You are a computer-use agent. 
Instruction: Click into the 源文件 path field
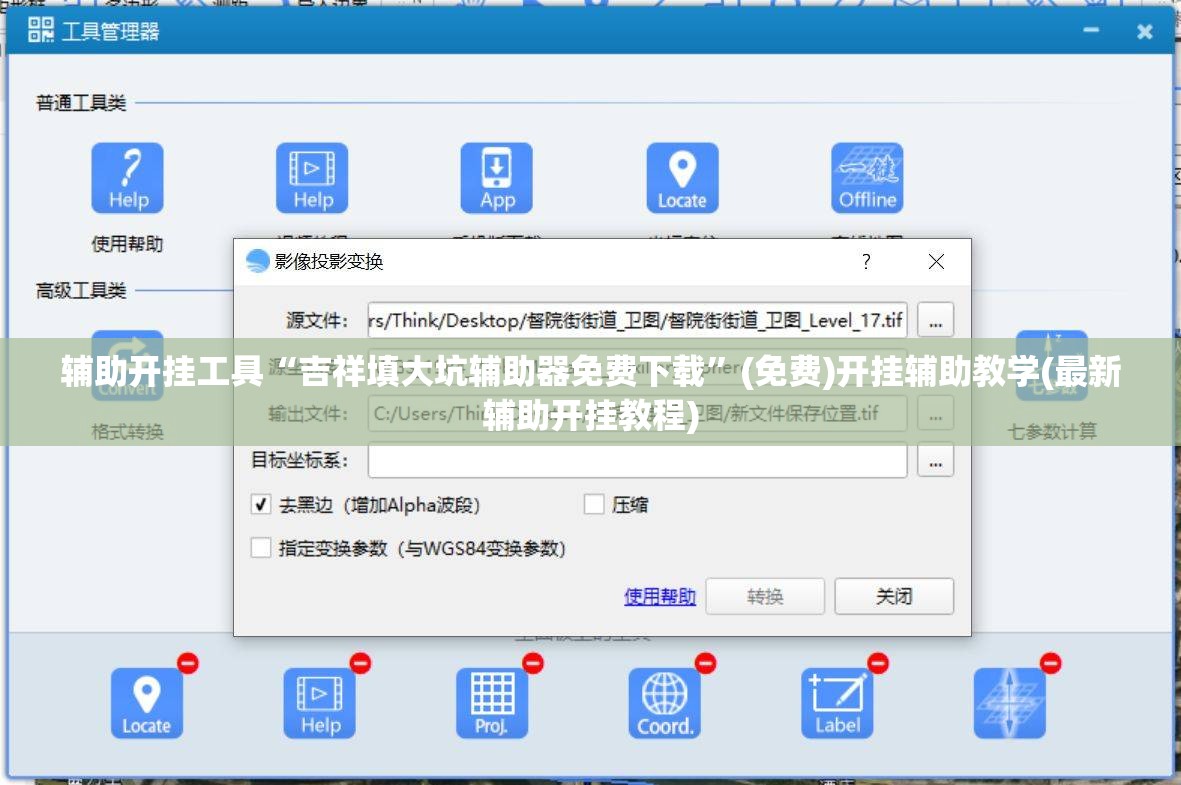tap(637, 320)
